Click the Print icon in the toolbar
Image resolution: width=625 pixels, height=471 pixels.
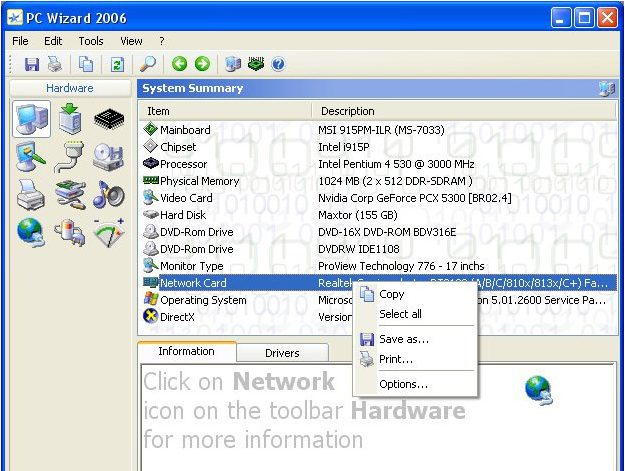tap(55, 64)
